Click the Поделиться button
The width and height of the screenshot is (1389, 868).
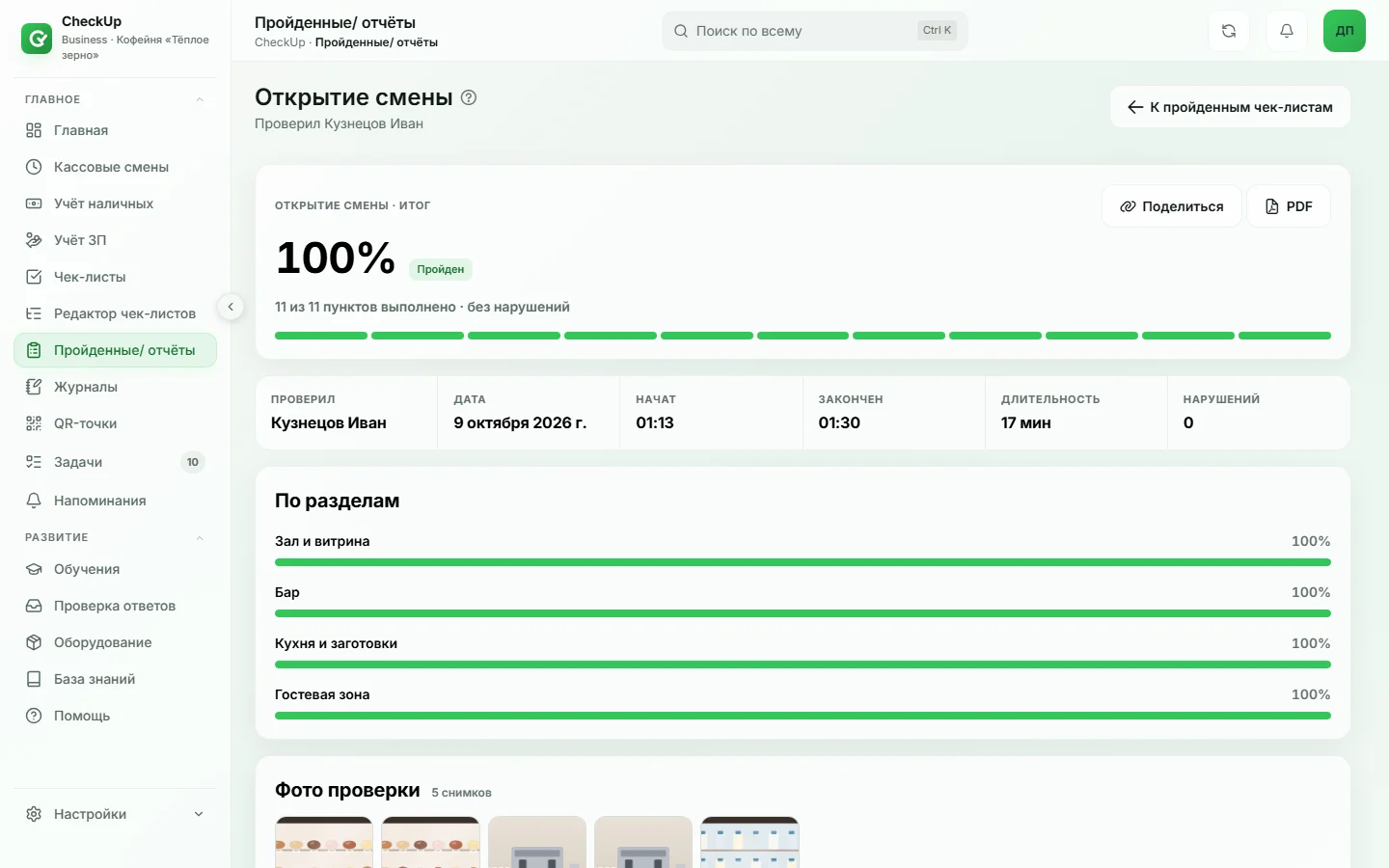(x=1171, y=206)
